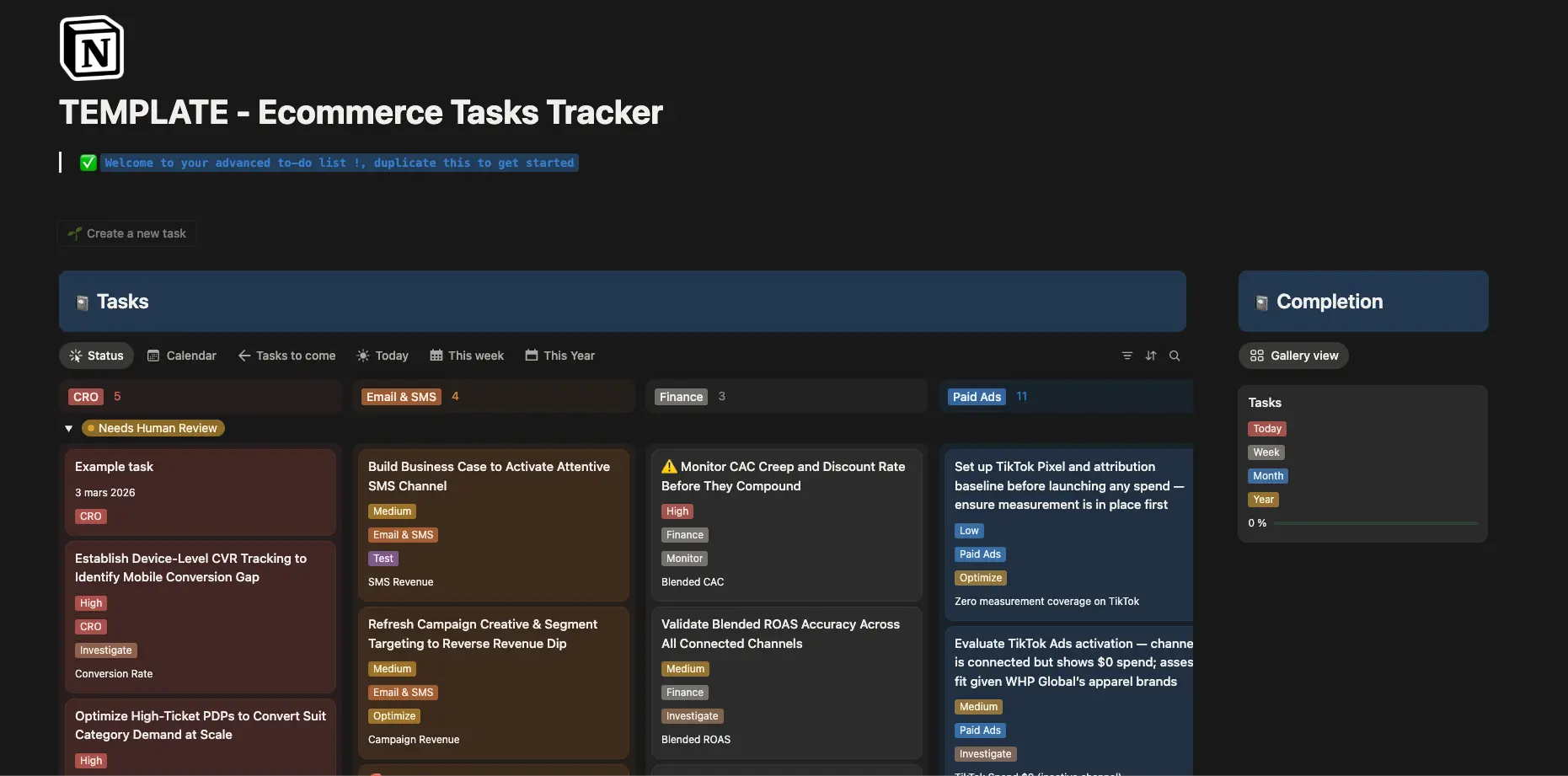The image size is (1568, 776).
Task: Open the Today view tab
Action: pyautogui.click(x=383, y=356)
